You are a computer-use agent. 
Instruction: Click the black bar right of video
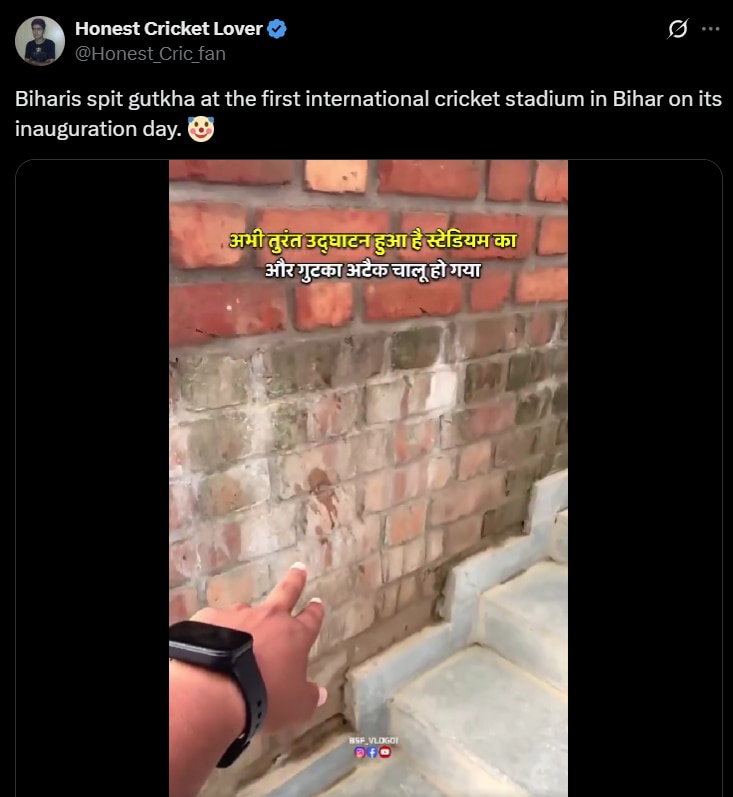click(x=645, y=478)
